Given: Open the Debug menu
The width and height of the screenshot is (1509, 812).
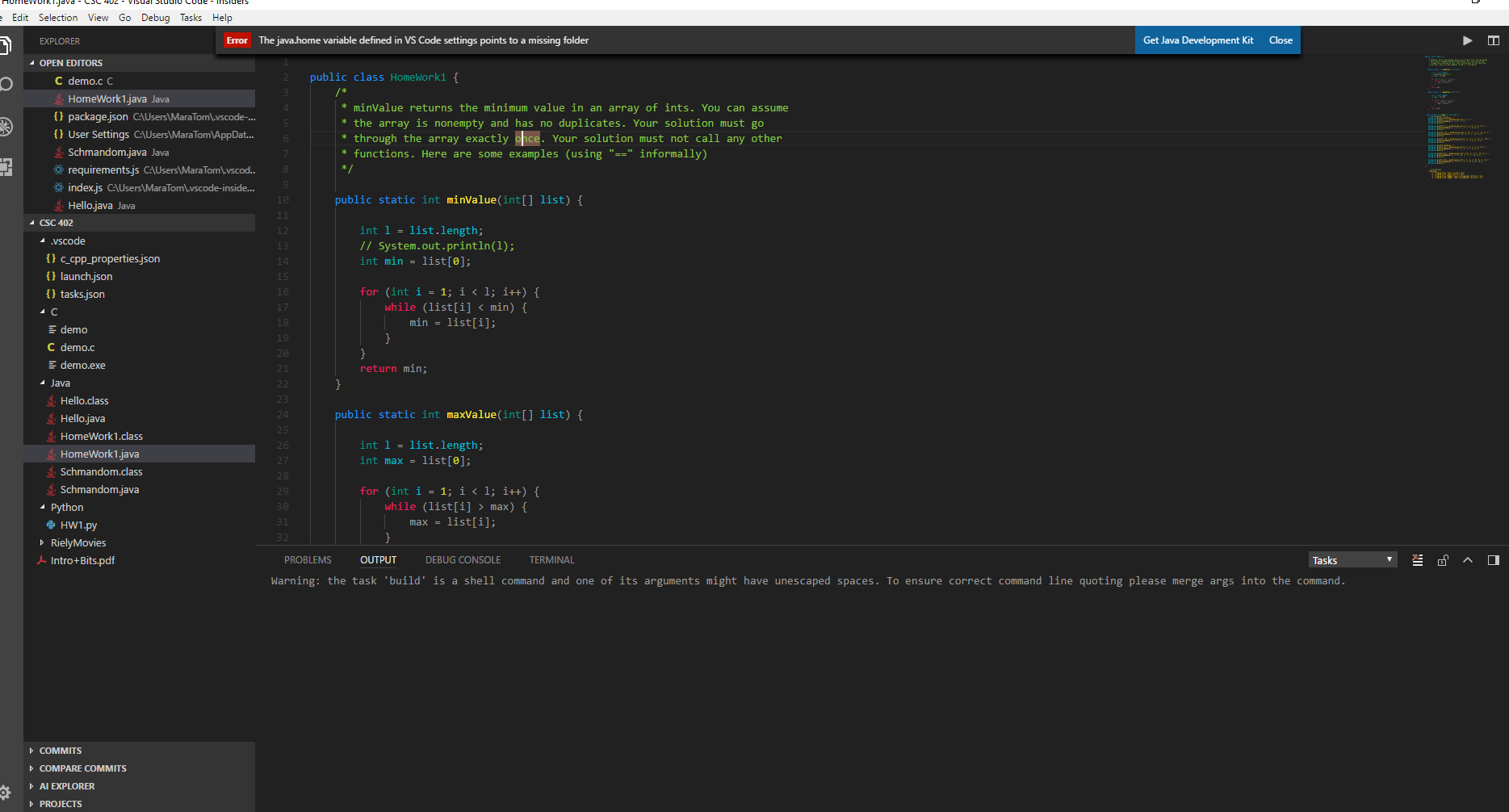Looking at the screenshot, I should pos(155,17).
